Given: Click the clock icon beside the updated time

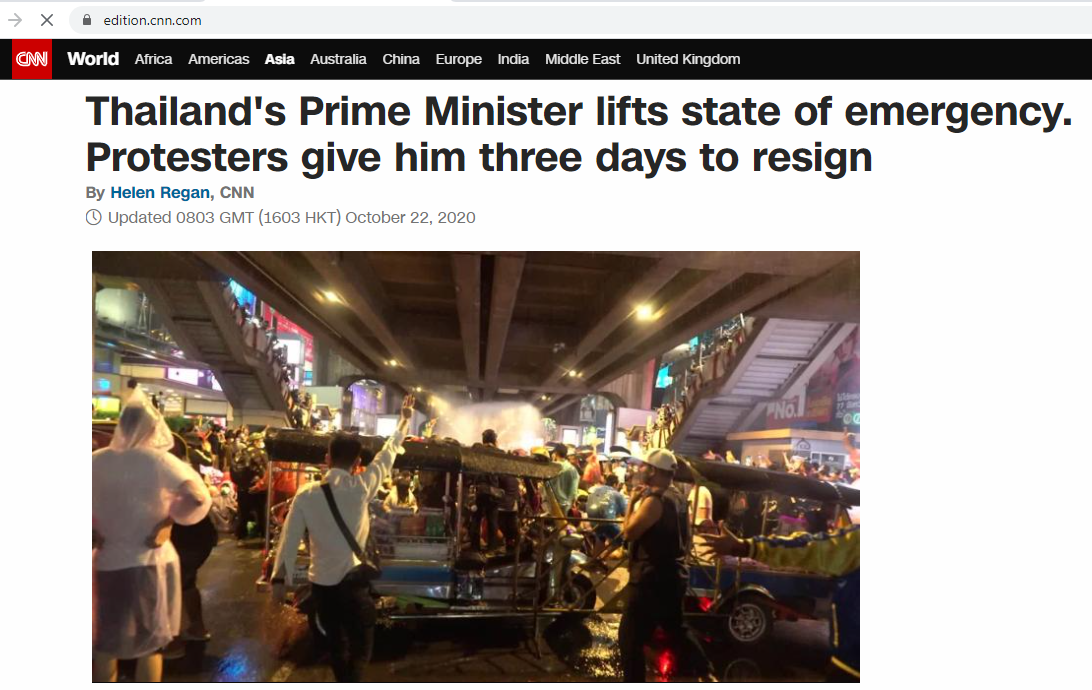Looking at the screenshot, I should (93, 218).
